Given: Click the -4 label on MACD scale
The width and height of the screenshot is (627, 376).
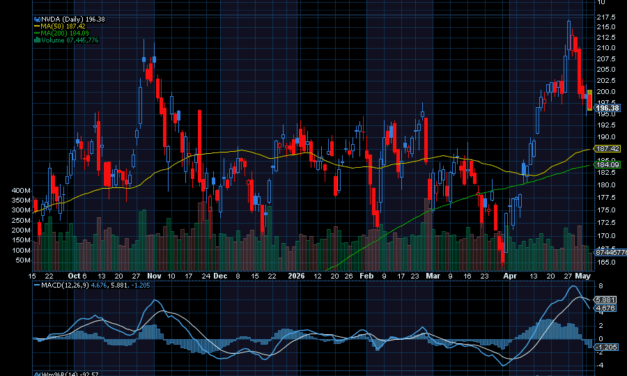Looking at the screenshot, I should (601, 365).
